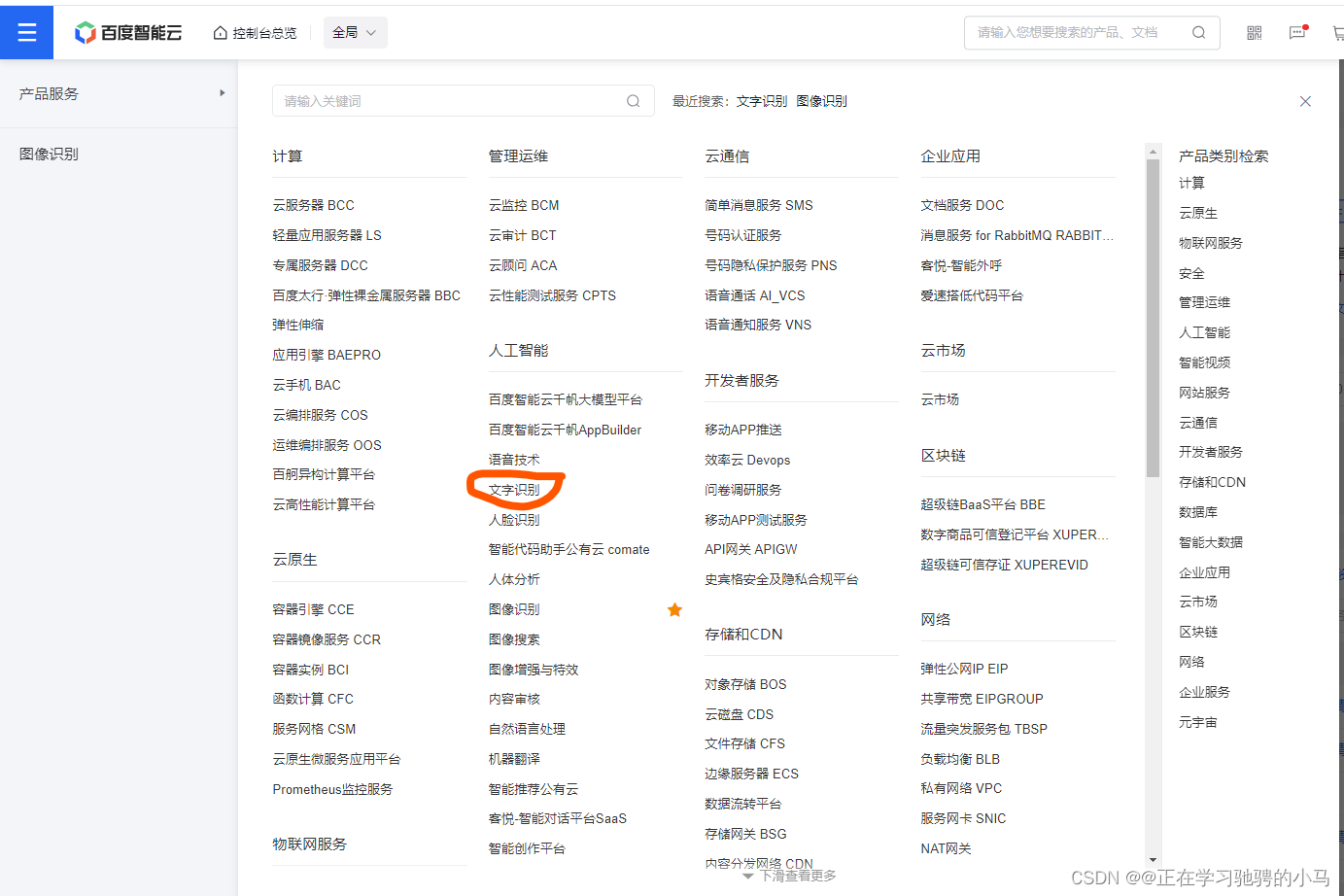Open 爱速搭低代码平台
Image resolution: width=1344 pixels, height=896 pixels.
coord(972,295)
